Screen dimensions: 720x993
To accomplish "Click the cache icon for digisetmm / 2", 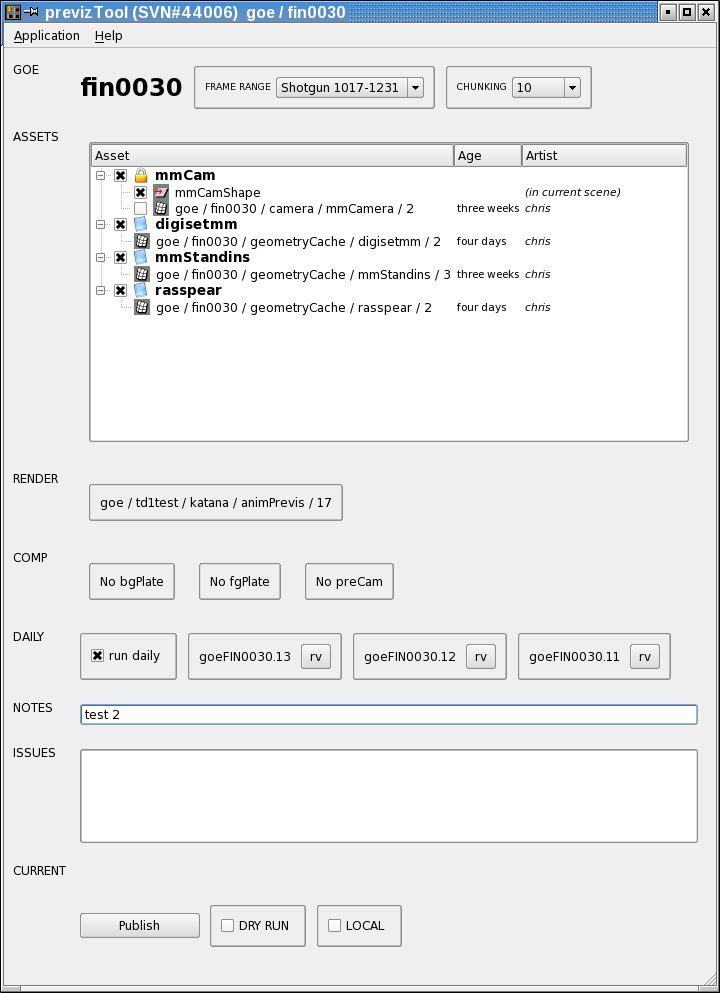I will coord(142,241).
